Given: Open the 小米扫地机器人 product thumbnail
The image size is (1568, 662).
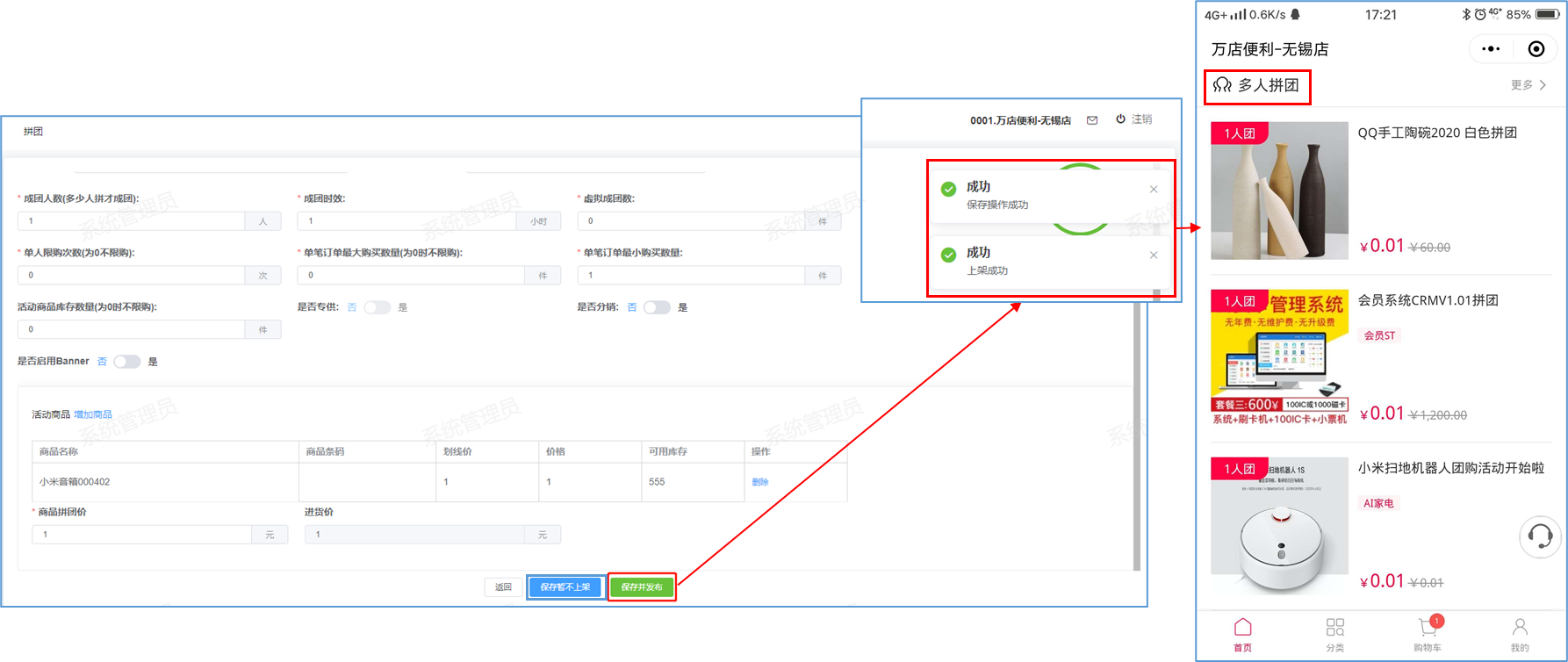Looking at the screenshot, I should coord(1279,526).
